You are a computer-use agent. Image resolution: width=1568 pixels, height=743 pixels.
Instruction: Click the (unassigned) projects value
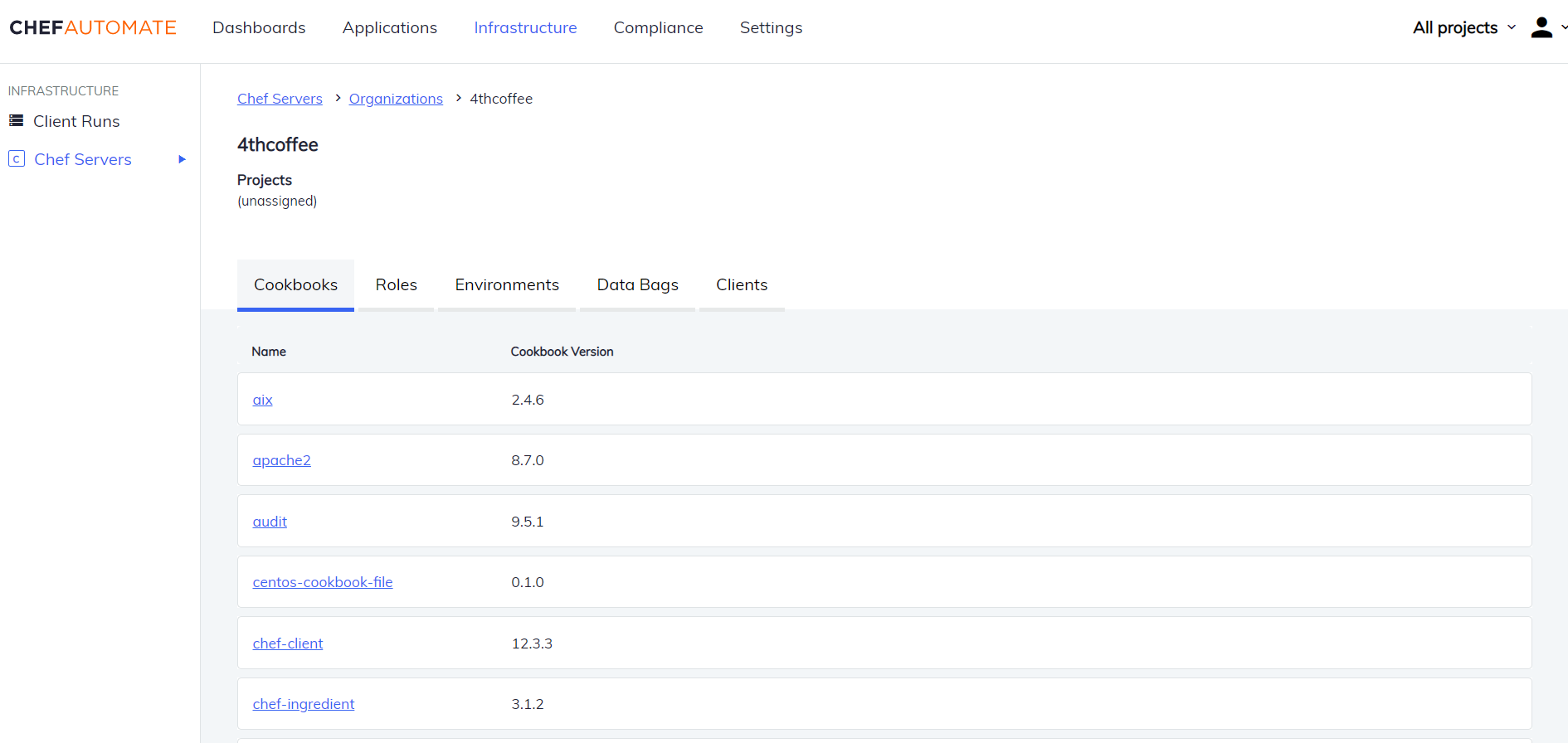[277, 201]
